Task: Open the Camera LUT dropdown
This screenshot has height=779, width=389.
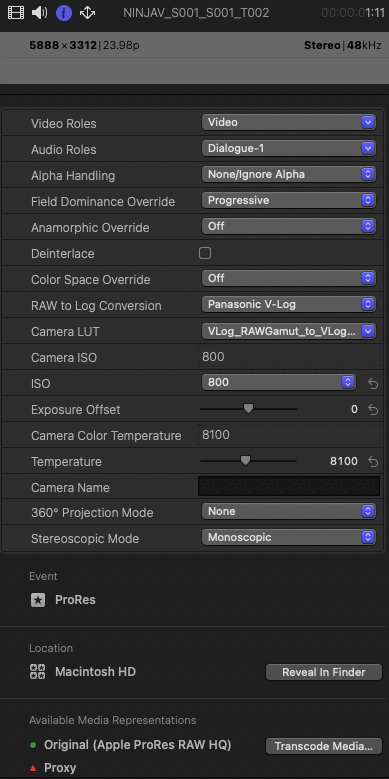Action: (289, 331)
